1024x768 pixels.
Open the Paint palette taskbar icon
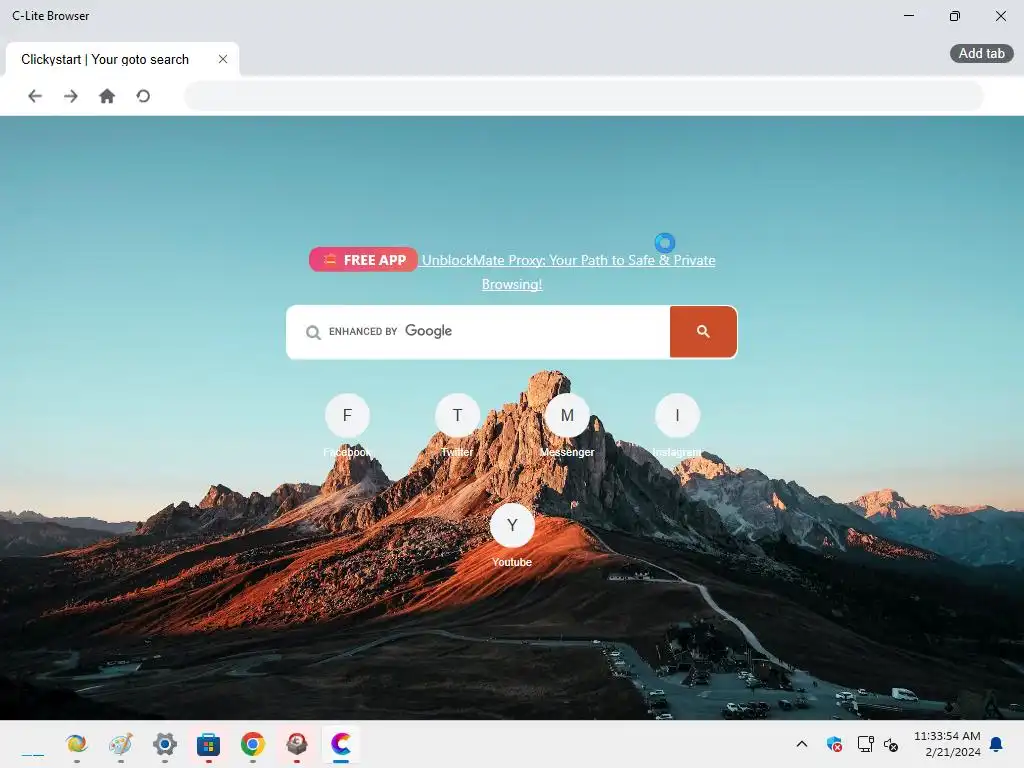click(121, 744)
